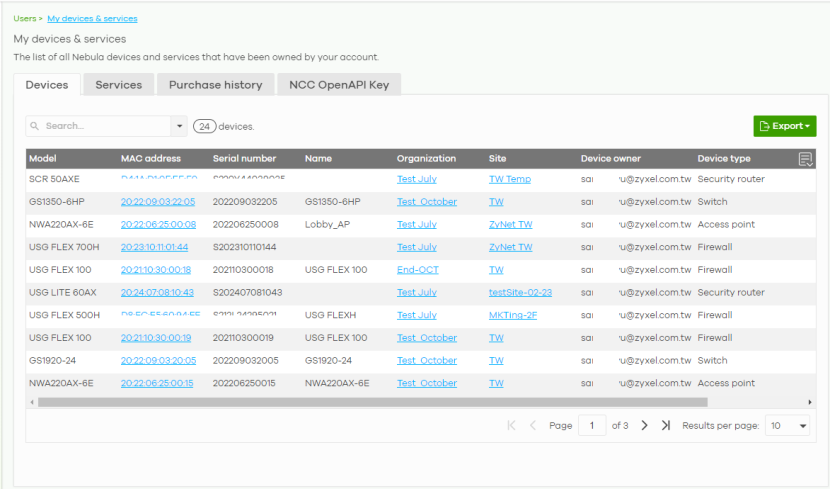Click the search magnifier icon

[x=35, y=127]
